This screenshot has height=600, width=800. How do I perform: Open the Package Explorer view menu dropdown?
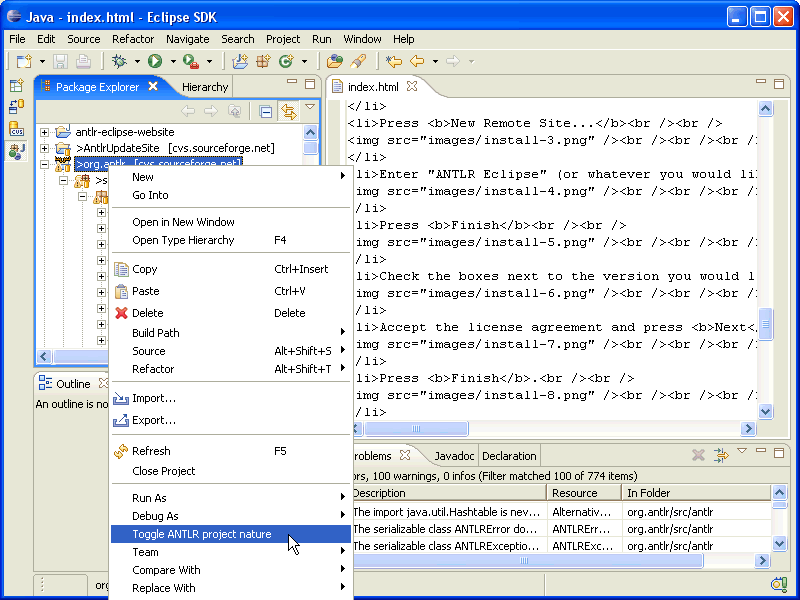pyautogui.click(x=310, y=108)
